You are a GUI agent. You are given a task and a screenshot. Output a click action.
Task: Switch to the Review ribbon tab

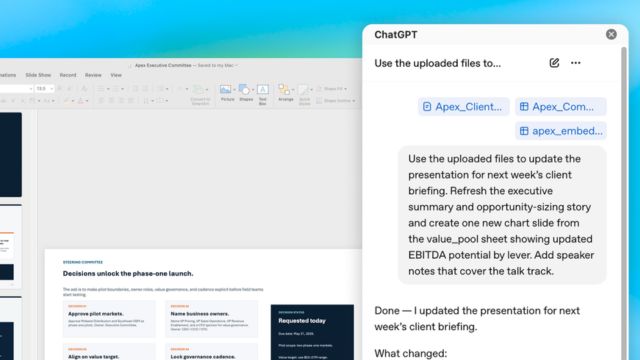coord(93,75)
